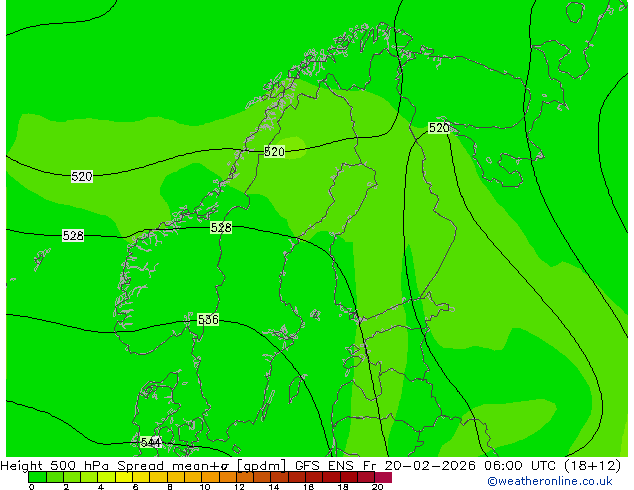Select the dark red legend swatch starting at 18

pyautogui.click(x=350, y=477)
